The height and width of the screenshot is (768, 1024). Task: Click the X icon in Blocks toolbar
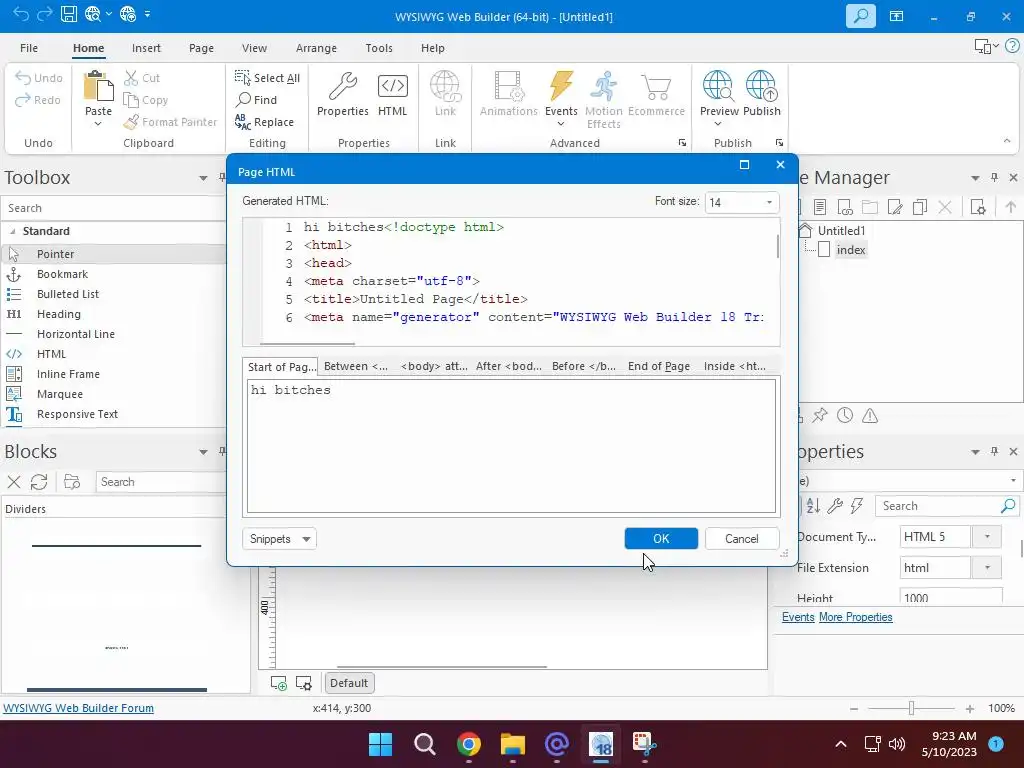pos(14,482)
